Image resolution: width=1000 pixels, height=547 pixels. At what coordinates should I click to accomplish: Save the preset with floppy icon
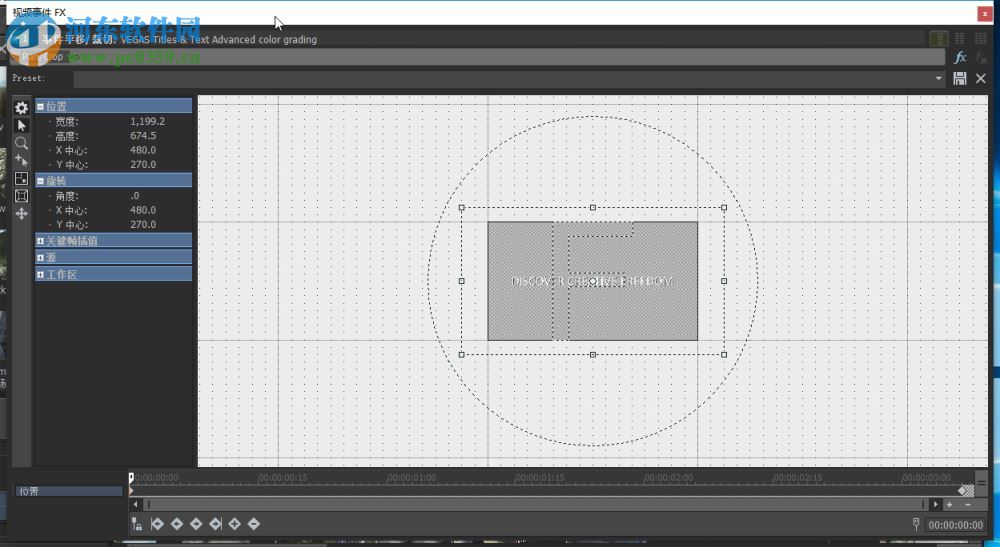[960, 78]
